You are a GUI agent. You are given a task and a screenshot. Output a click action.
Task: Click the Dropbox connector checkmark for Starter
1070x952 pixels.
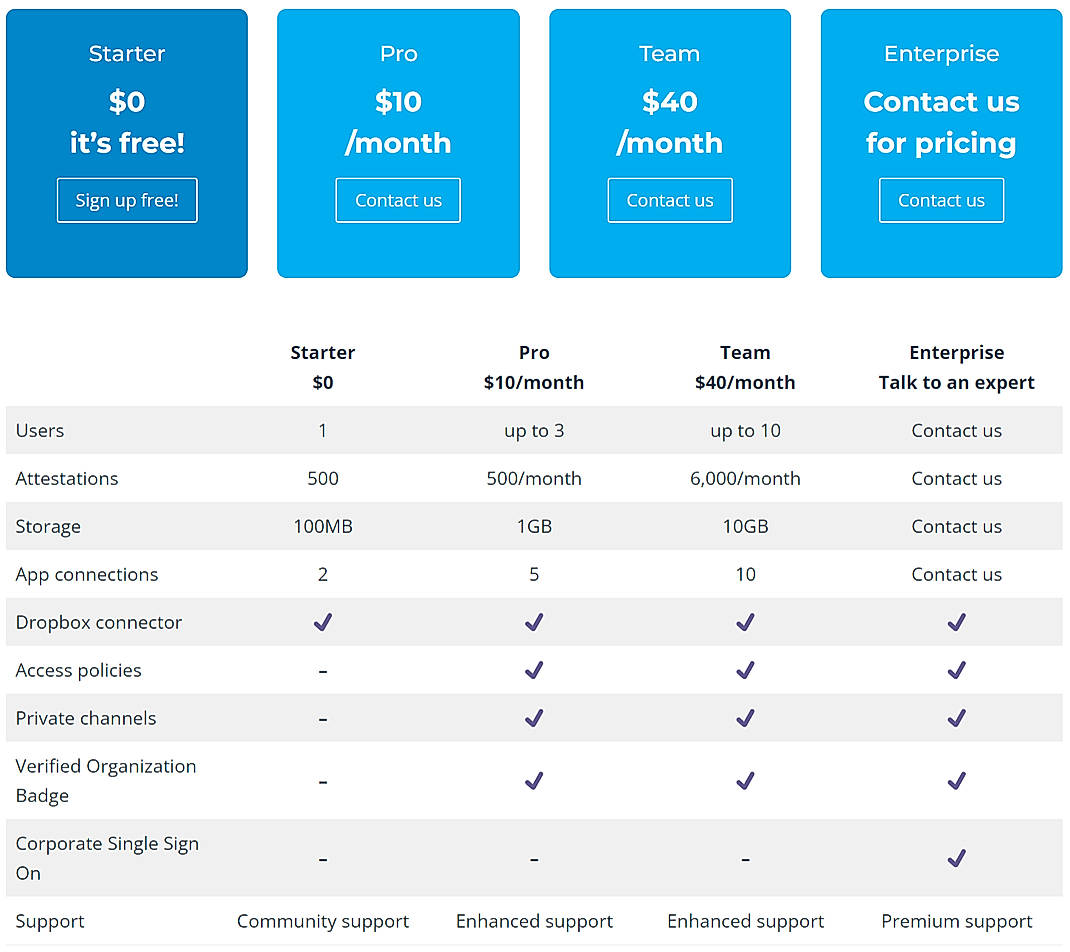(322, 622)
